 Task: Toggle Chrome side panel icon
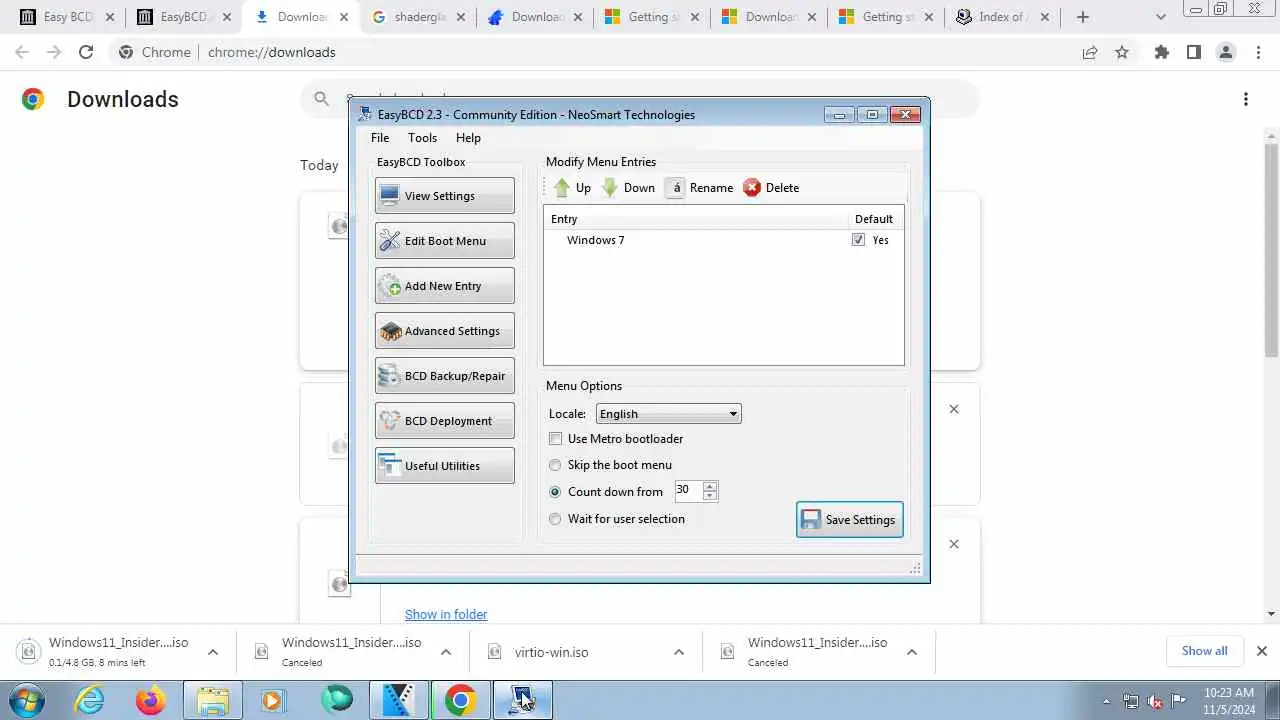[1194, 52]
